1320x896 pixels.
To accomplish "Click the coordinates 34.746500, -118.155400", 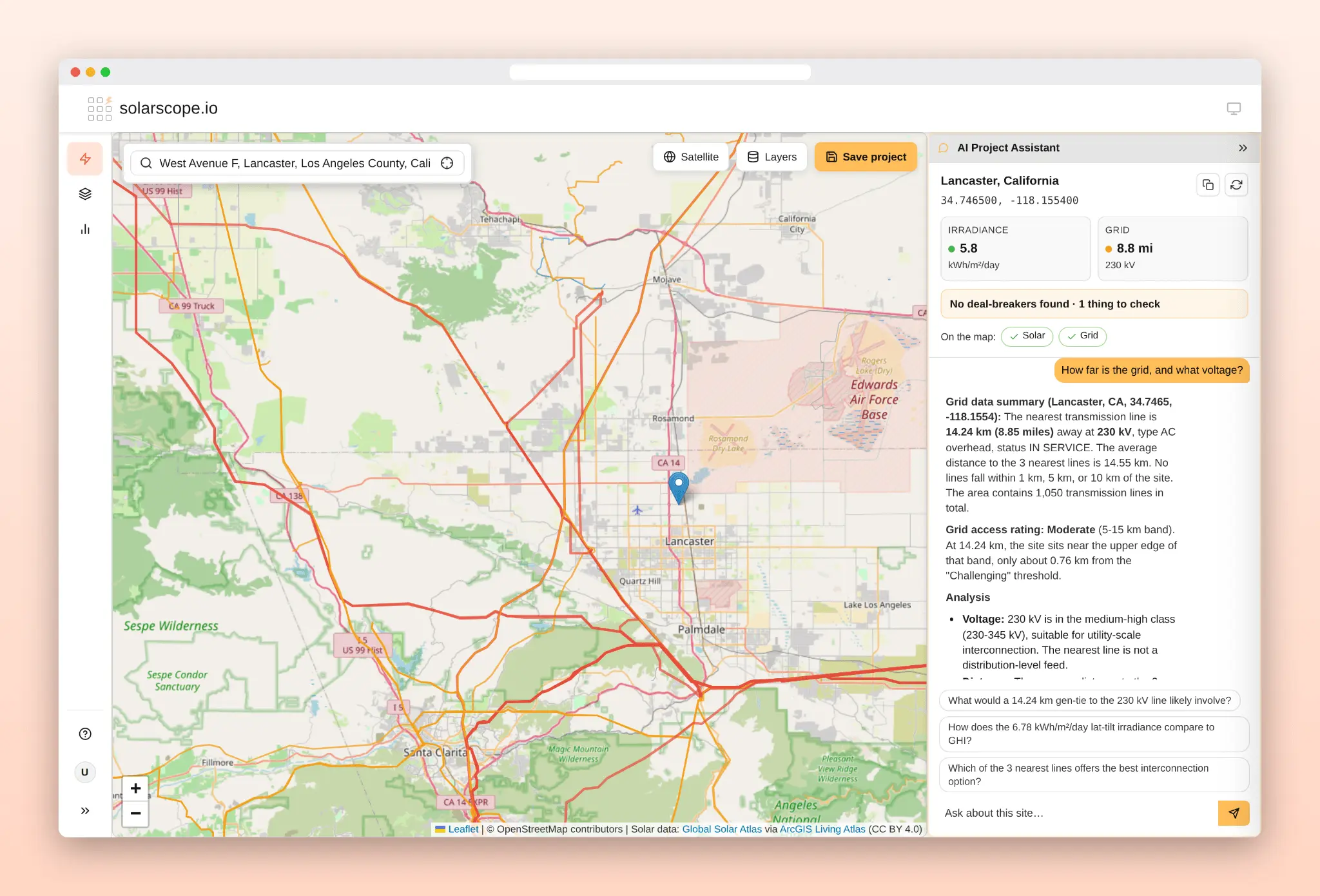I will click(1009, 200).
